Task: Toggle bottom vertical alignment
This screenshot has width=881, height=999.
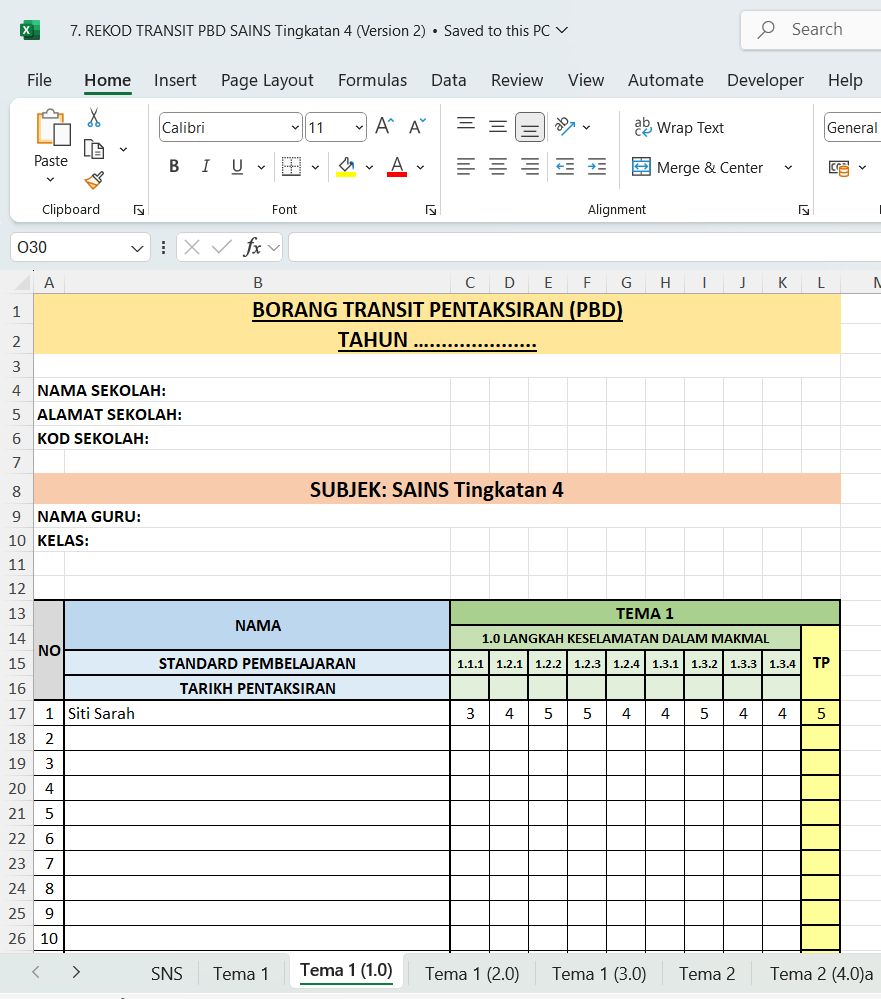Action: [529, 127]
